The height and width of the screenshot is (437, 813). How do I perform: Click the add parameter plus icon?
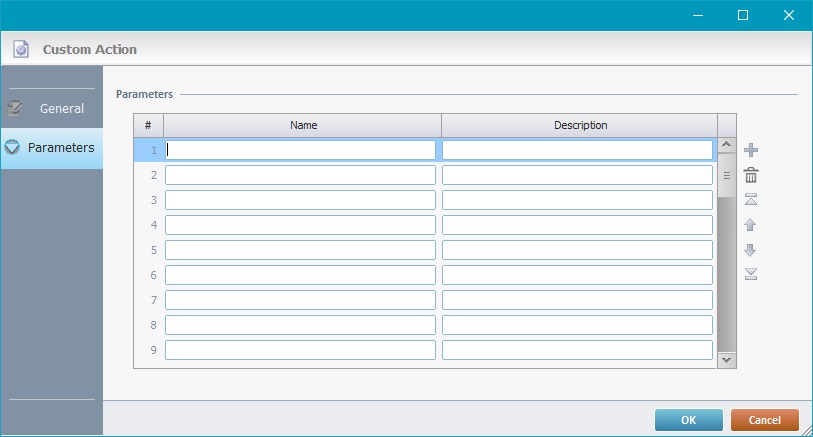[751, 150]
